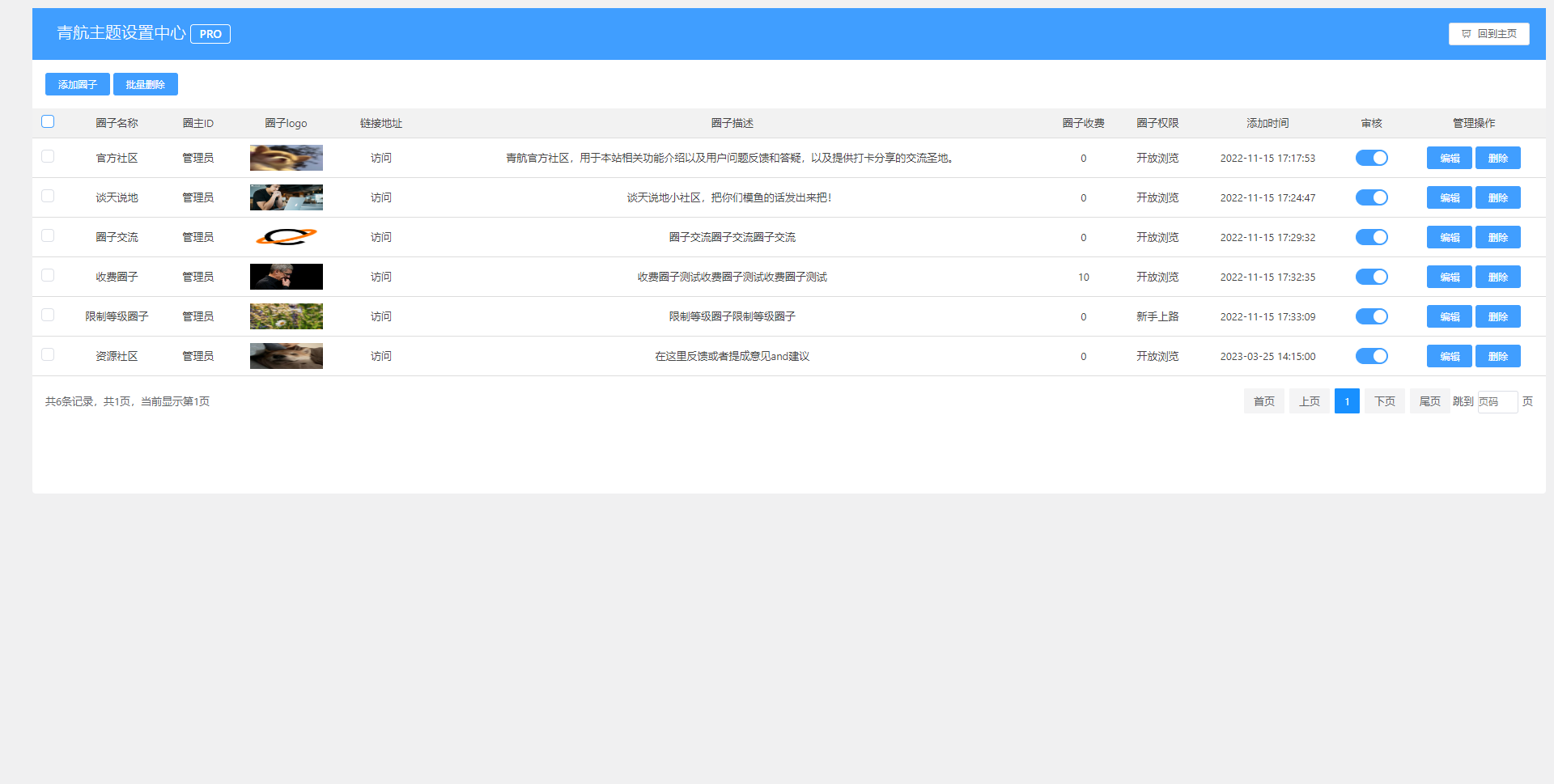This screenshot has width=1554, height=784.
Task: Delete the 收费圈子 row with 删除
Action: point(1497,277)
